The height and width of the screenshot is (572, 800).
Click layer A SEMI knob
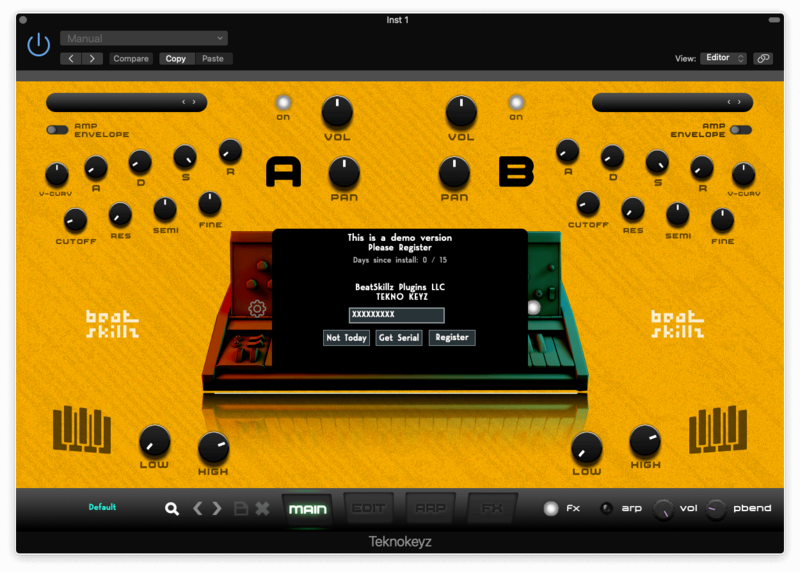(x=165, y=209)
